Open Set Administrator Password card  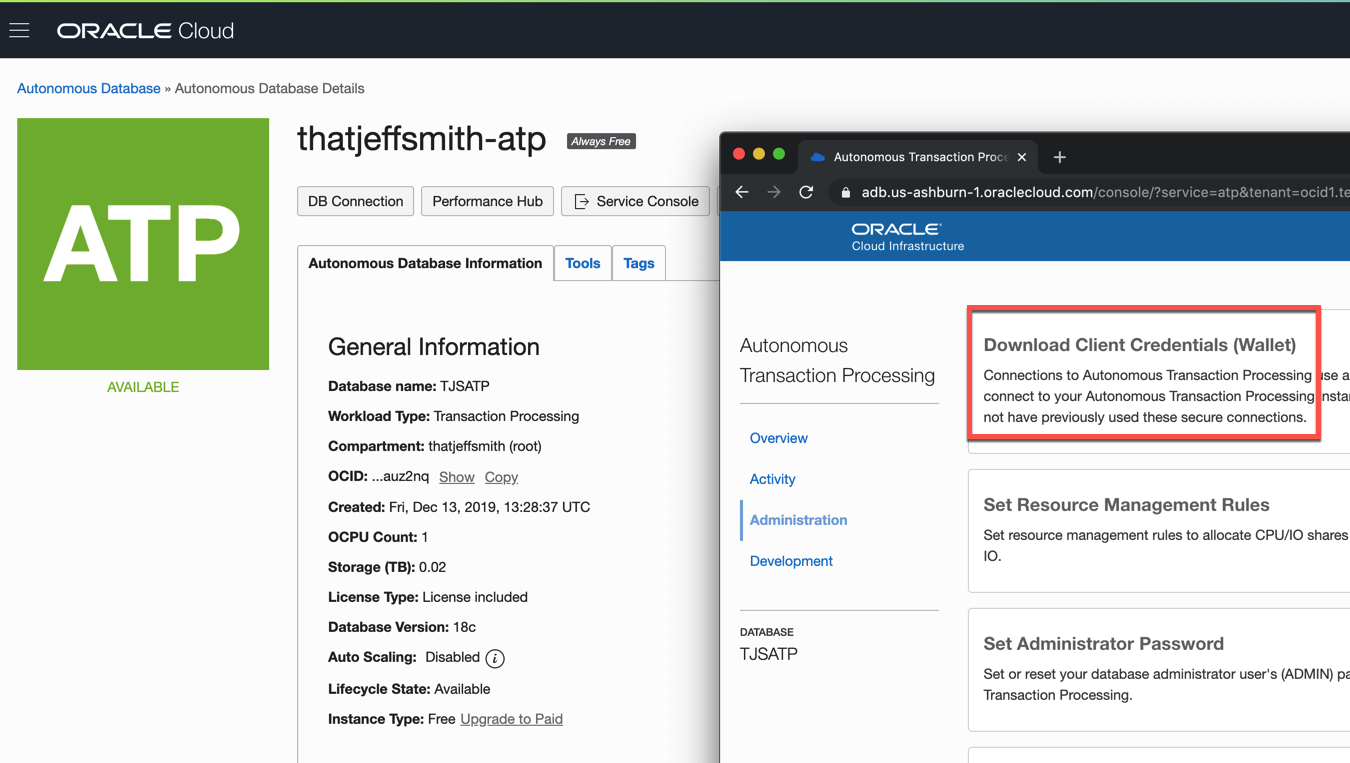tap(1159, 670)
